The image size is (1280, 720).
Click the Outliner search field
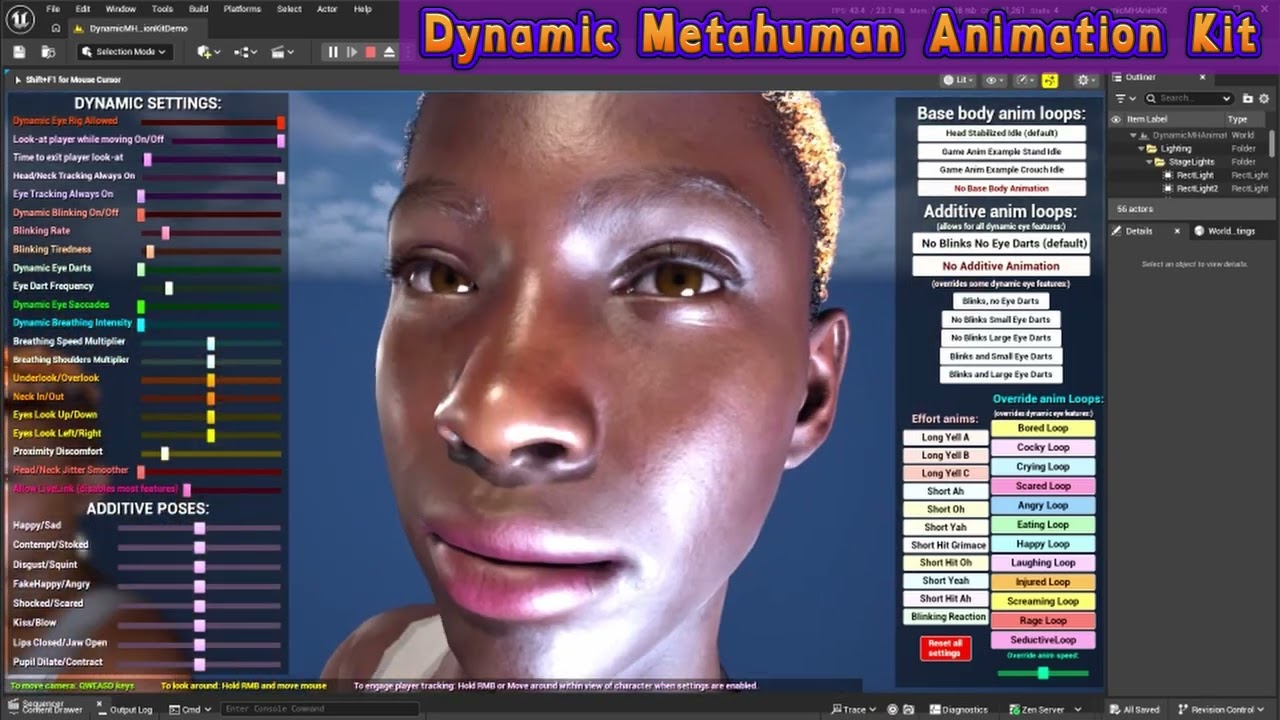1189,98
